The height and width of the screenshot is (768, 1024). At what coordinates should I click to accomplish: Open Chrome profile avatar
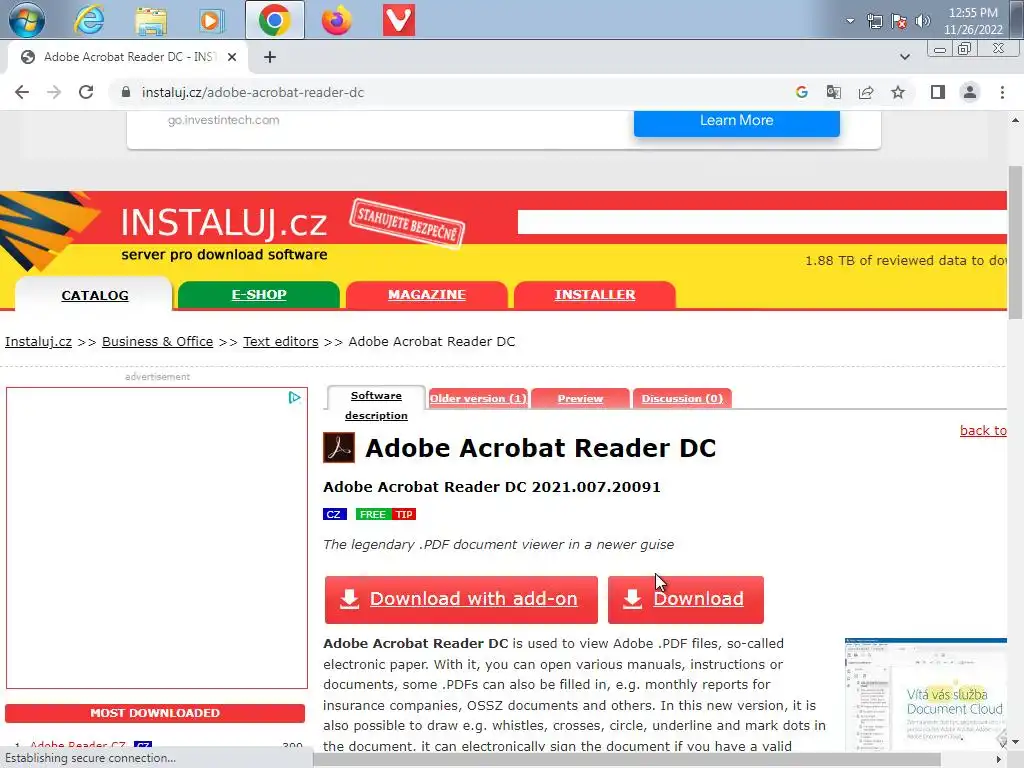pos(970,92)
